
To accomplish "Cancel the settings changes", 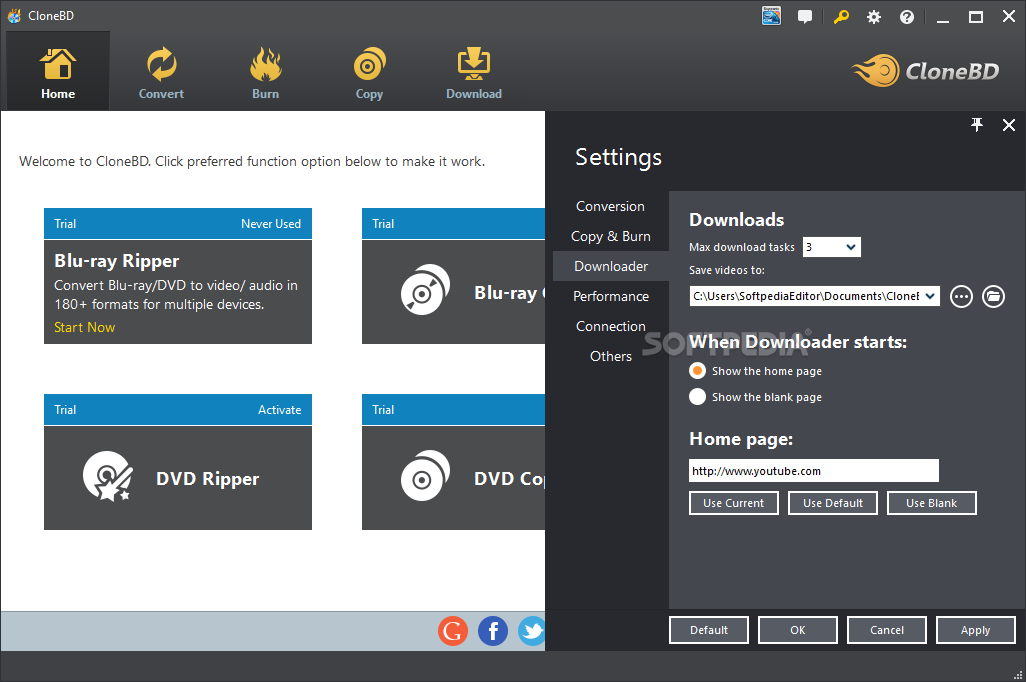I will pos(887,630).
